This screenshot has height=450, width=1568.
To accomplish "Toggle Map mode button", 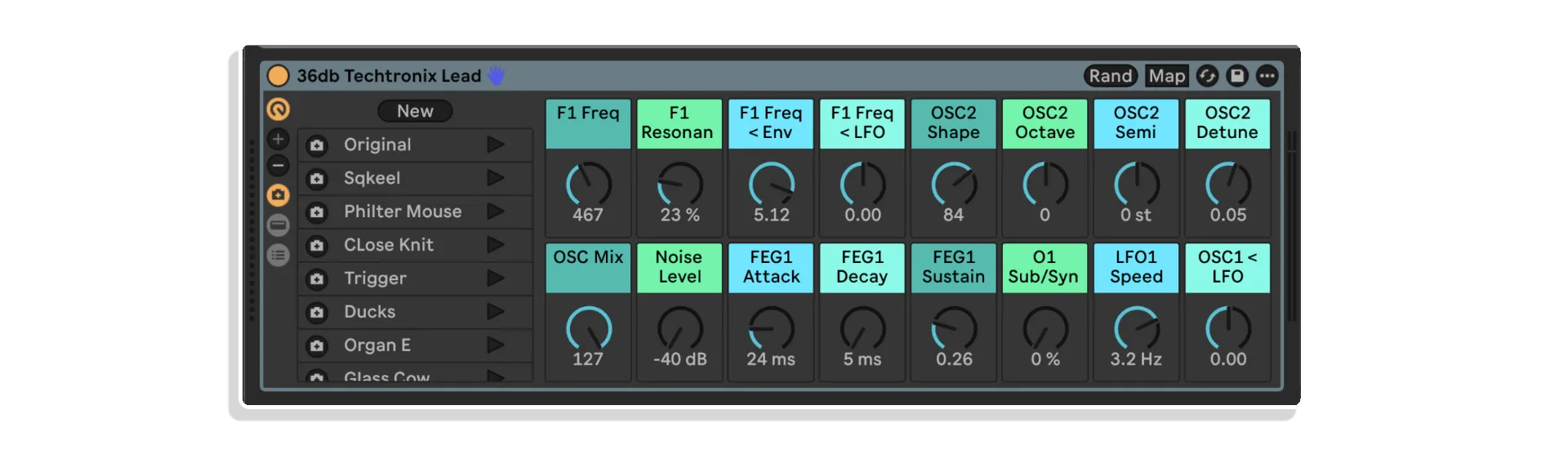I will pos(1166,76).
